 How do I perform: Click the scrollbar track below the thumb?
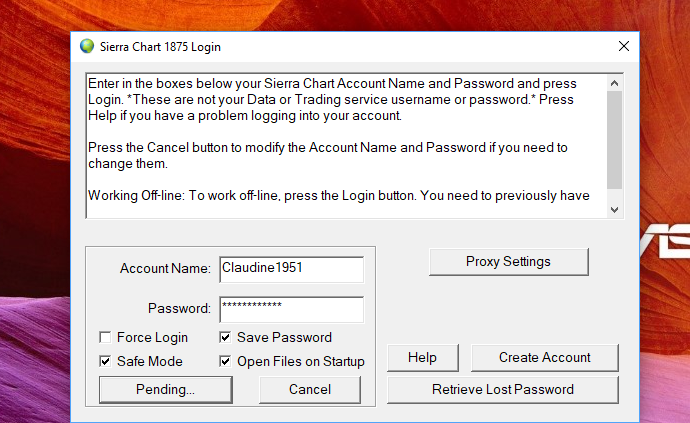point(614,195)
